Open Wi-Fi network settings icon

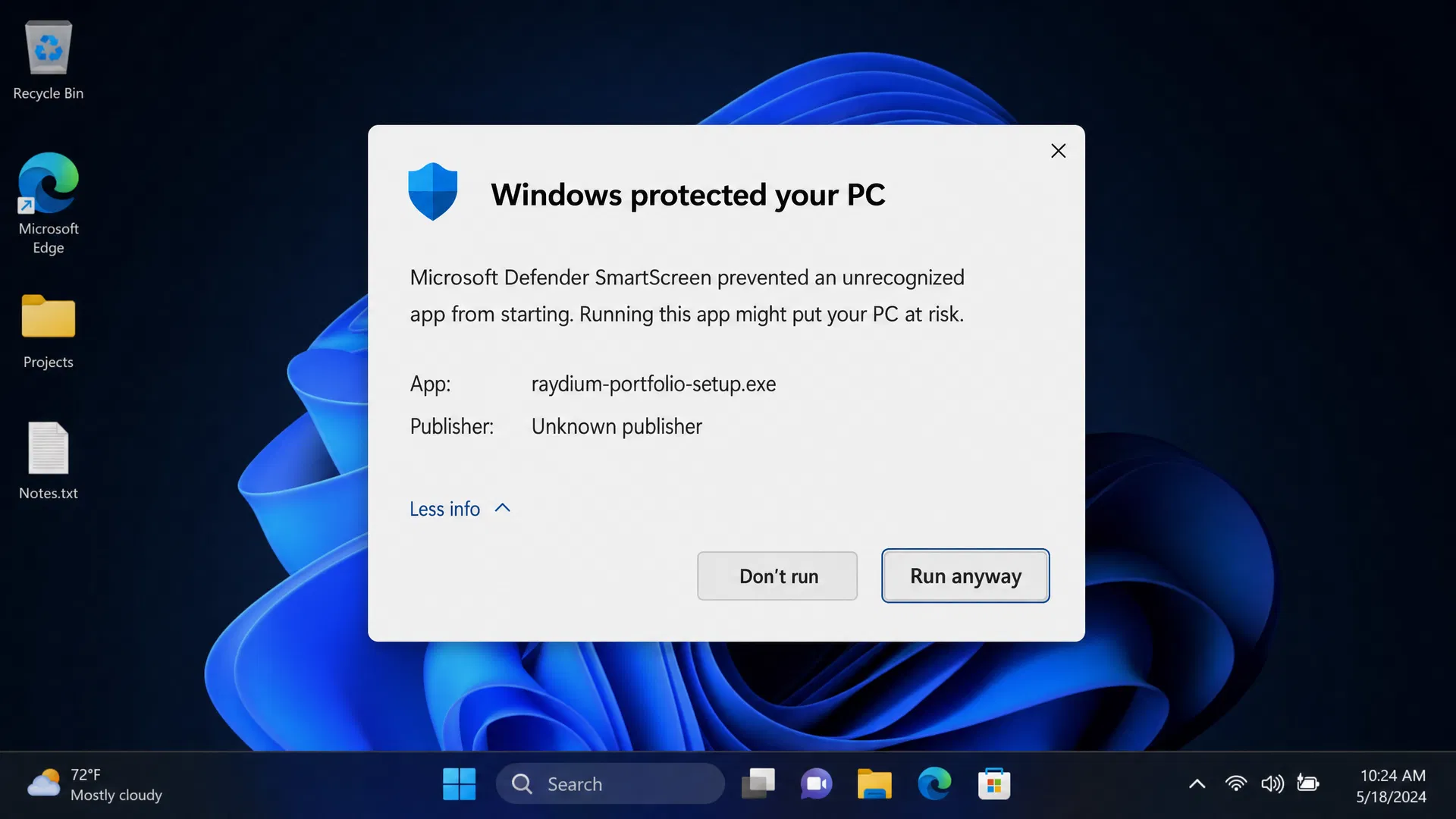point(1236,784)
